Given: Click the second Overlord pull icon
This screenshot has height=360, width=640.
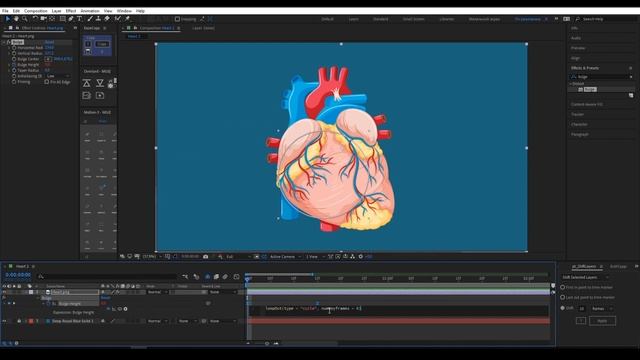Looking at the screenshot, I should click(x=100, y=84).
